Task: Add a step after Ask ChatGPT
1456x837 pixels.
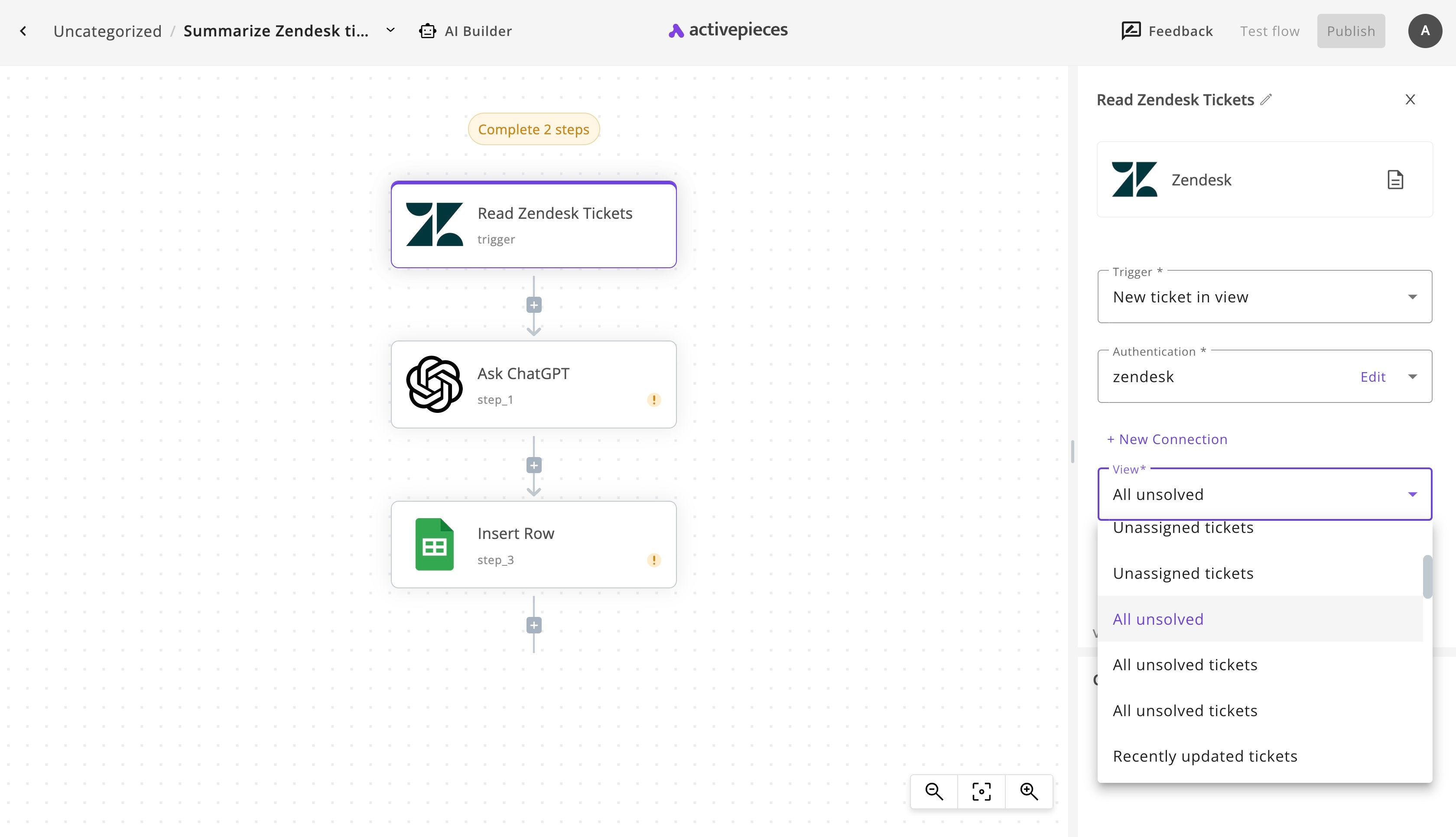Action: pyautogui.click(x=534, y=465)
